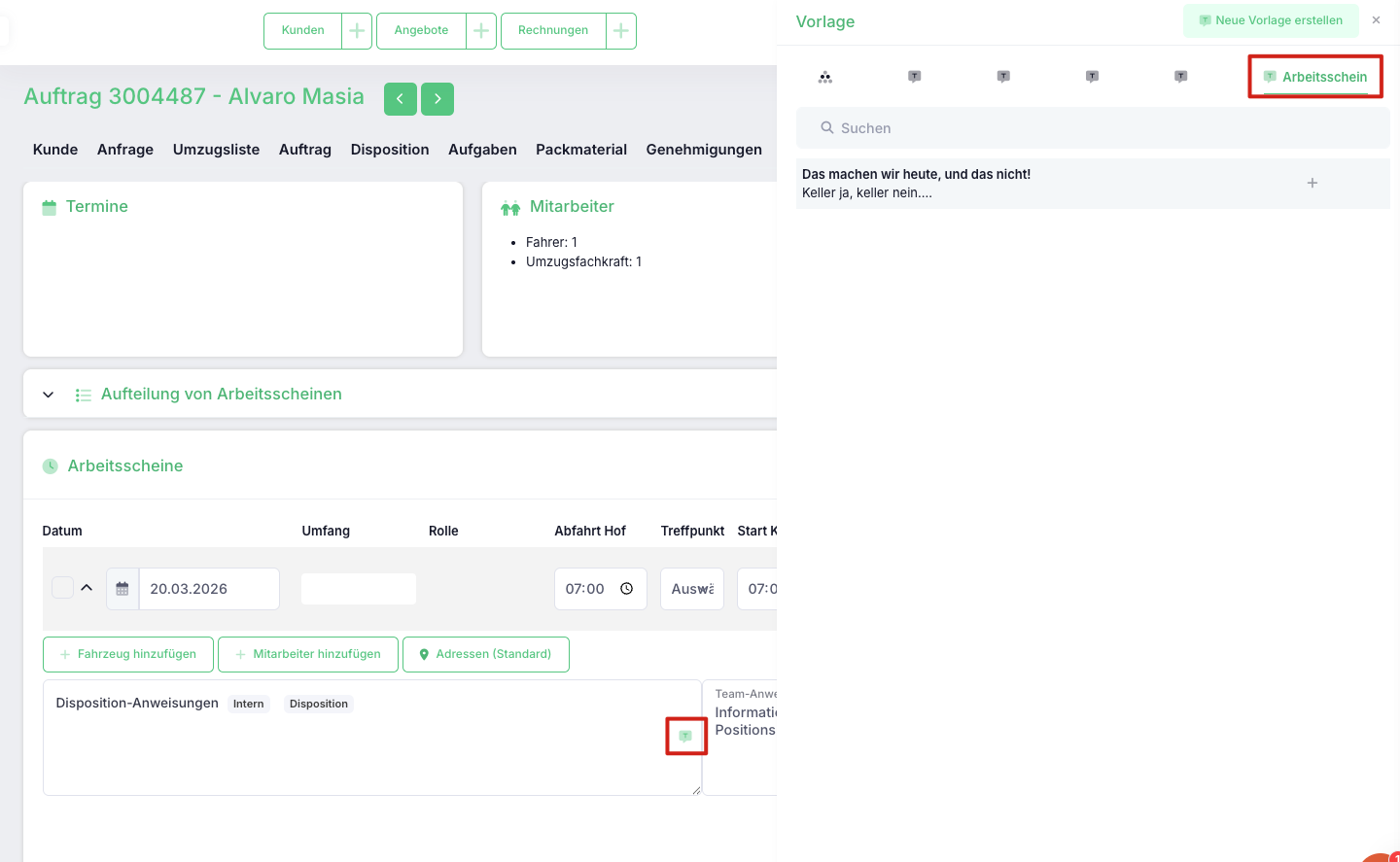Click the Abfahrt Hof column header

click(x=590, y=531)
